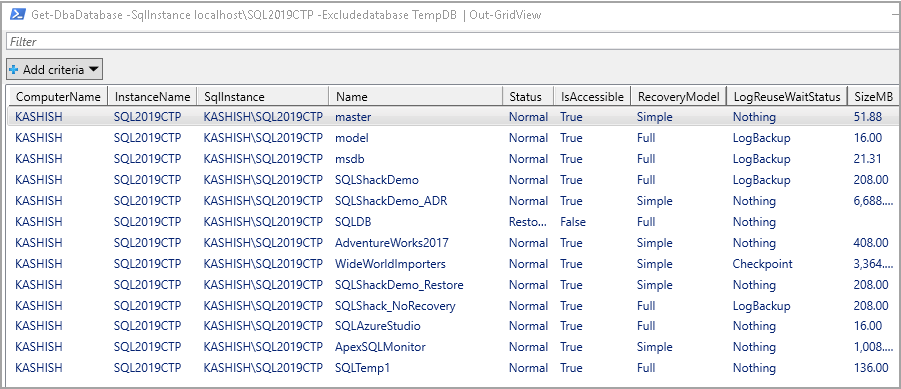
Task: Select the SQLShackDemo_Restore name cell
Action: (x=399, y=284)
